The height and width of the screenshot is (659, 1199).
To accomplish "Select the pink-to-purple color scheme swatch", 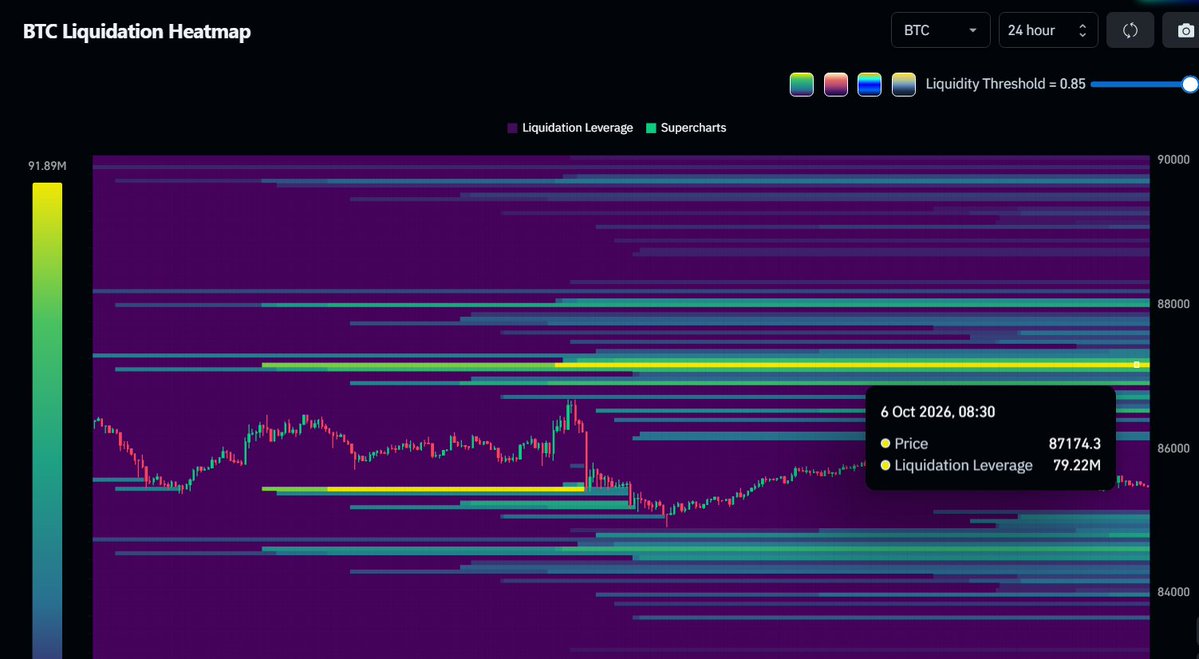I will coord(835,84).
